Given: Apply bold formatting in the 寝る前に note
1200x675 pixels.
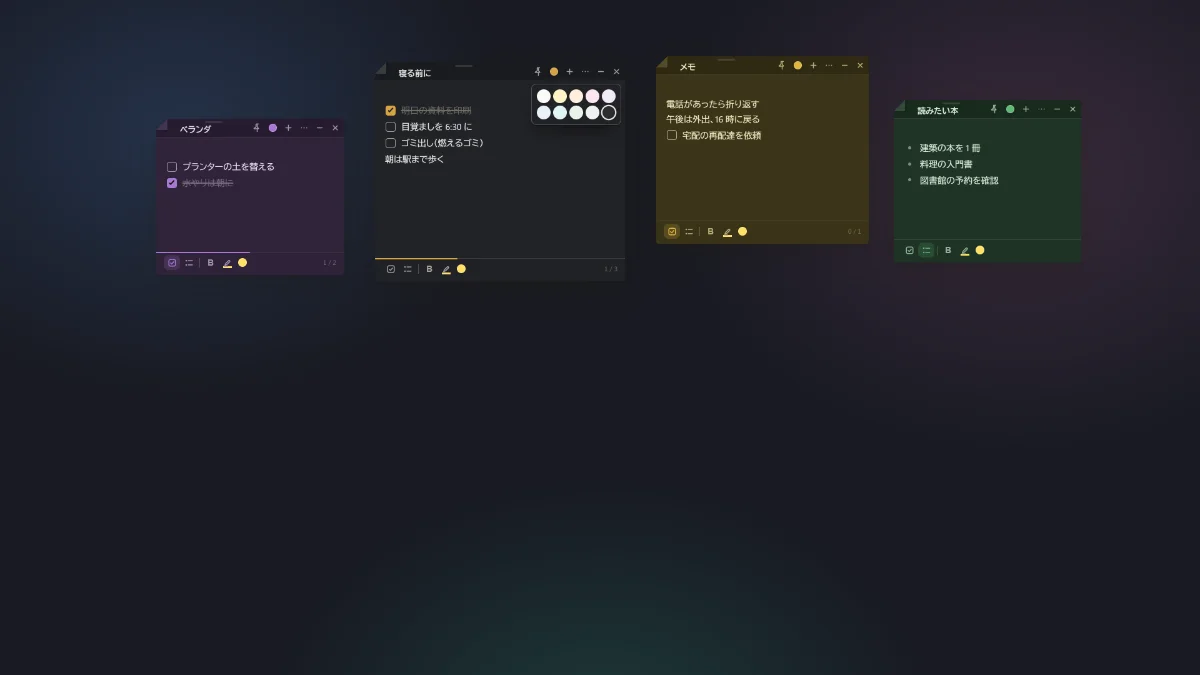Looking at the screenshot, I should (x=429, y=269).
